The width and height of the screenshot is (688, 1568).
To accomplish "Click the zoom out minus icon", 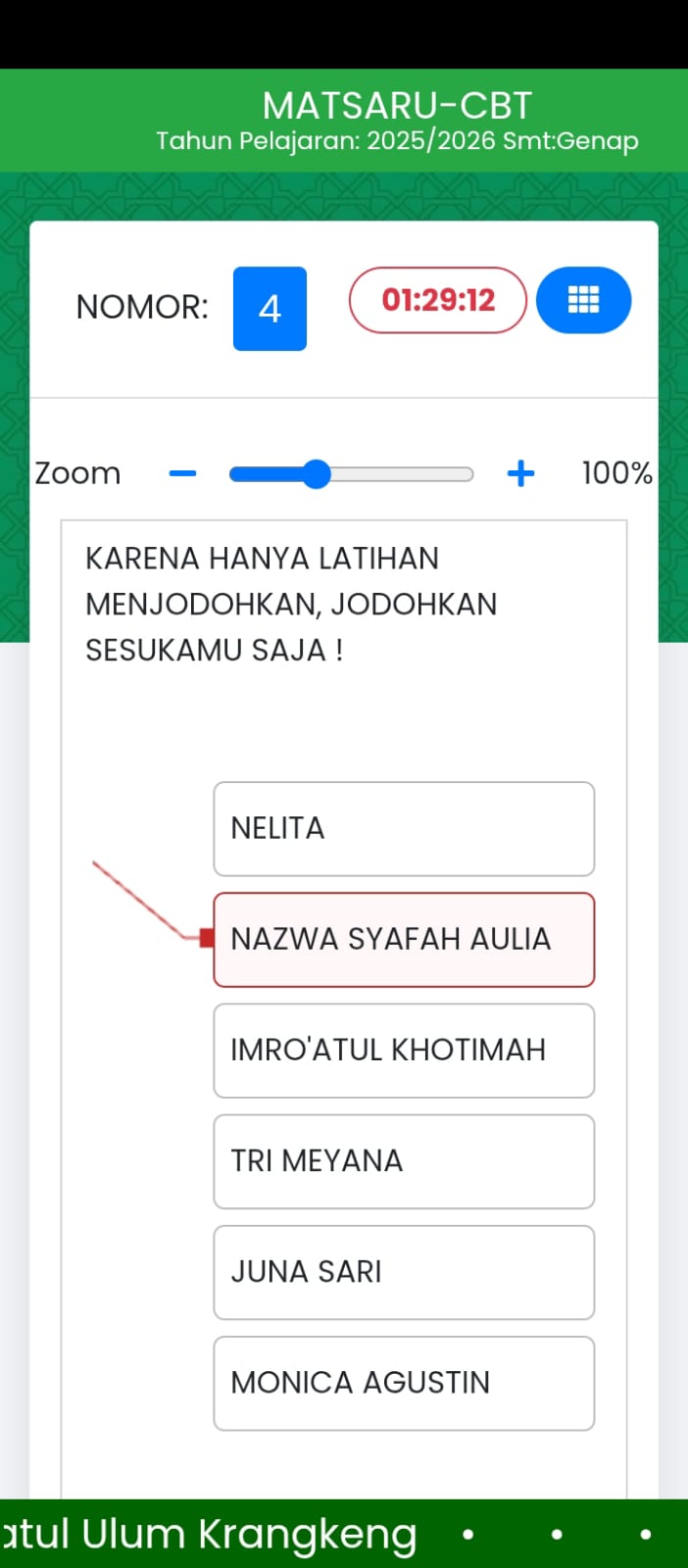I will point(182,474).
